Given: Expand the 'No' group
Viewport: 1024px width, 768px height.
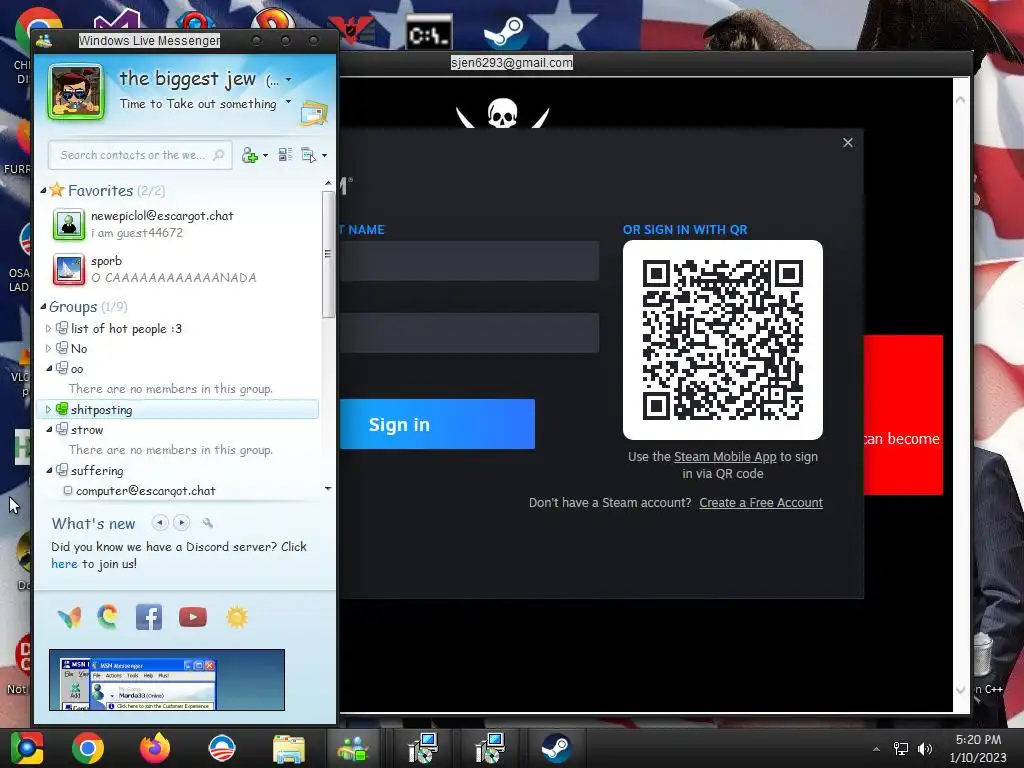Looking at the screenshot, I should click(48, 348).
